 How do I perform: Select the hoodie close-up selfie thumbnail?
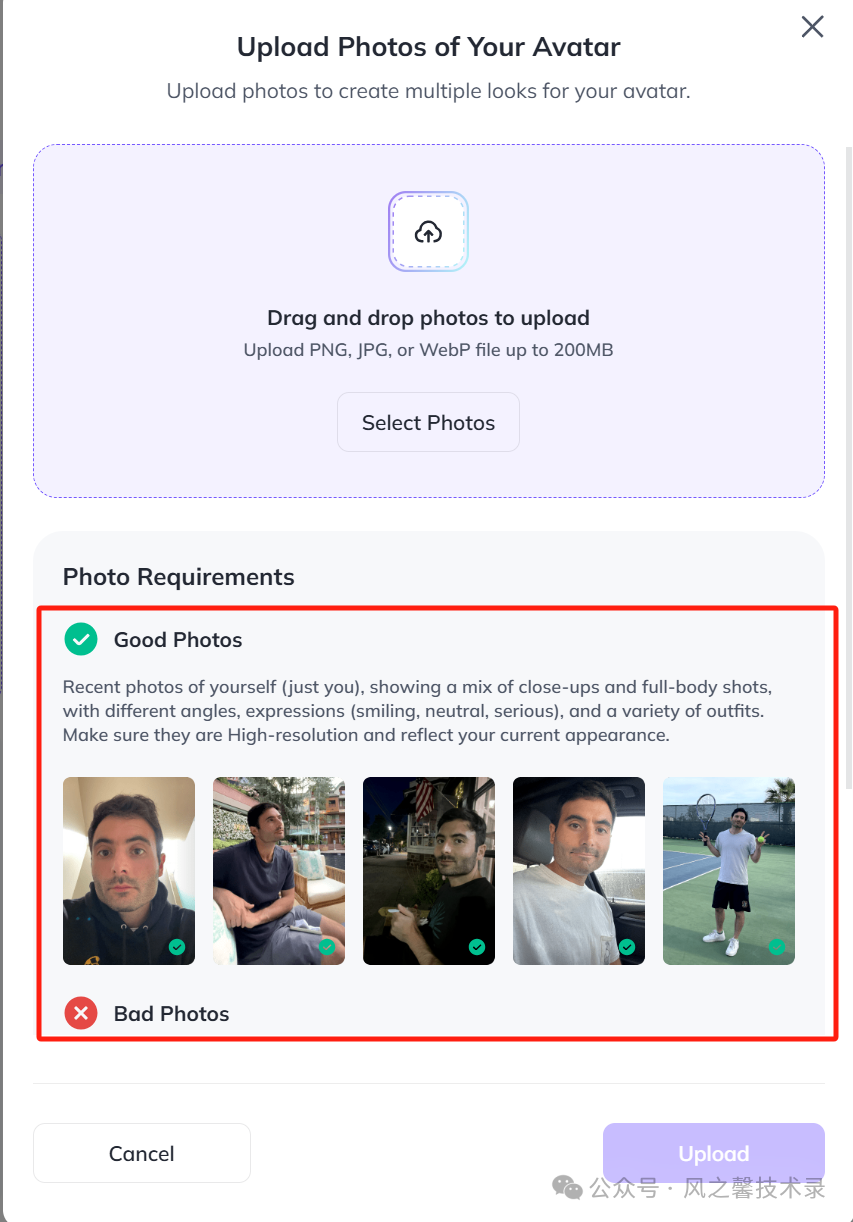(x=129, y=870)
